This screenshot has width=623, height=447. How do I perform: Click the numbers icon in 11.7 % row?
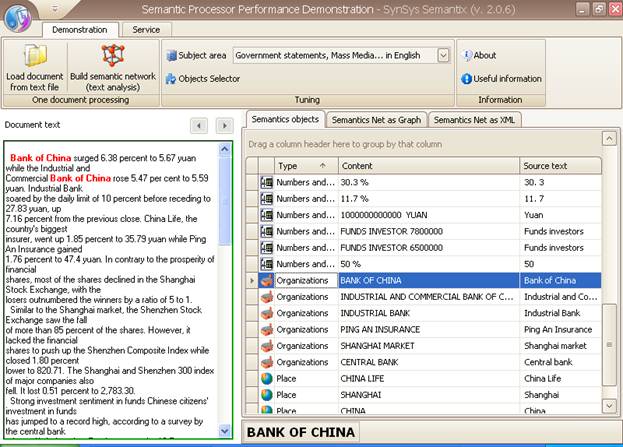click(x=266, y=199)
